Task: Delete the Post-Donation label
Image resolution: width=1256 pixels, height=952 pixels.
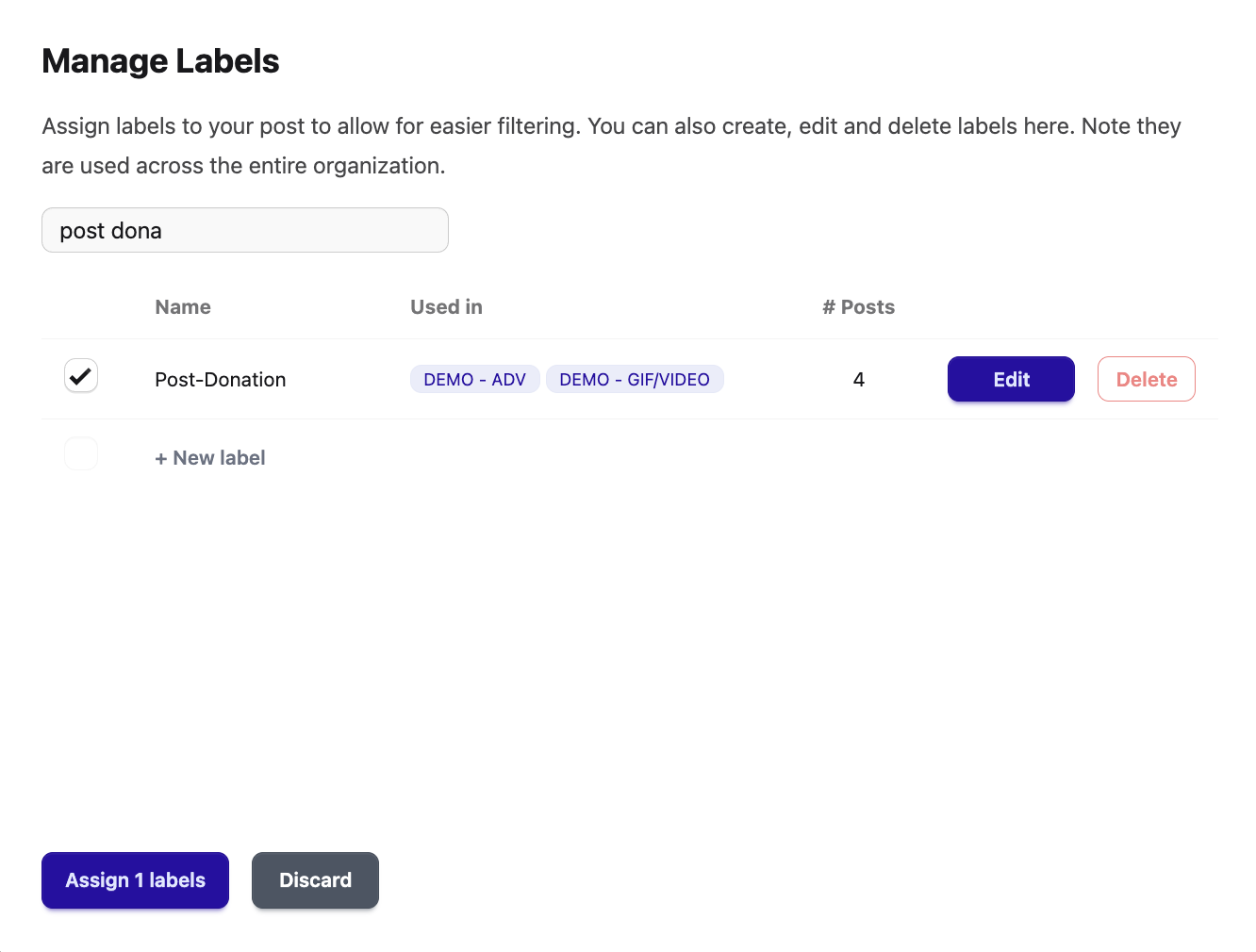Action: click(1147, 379)
